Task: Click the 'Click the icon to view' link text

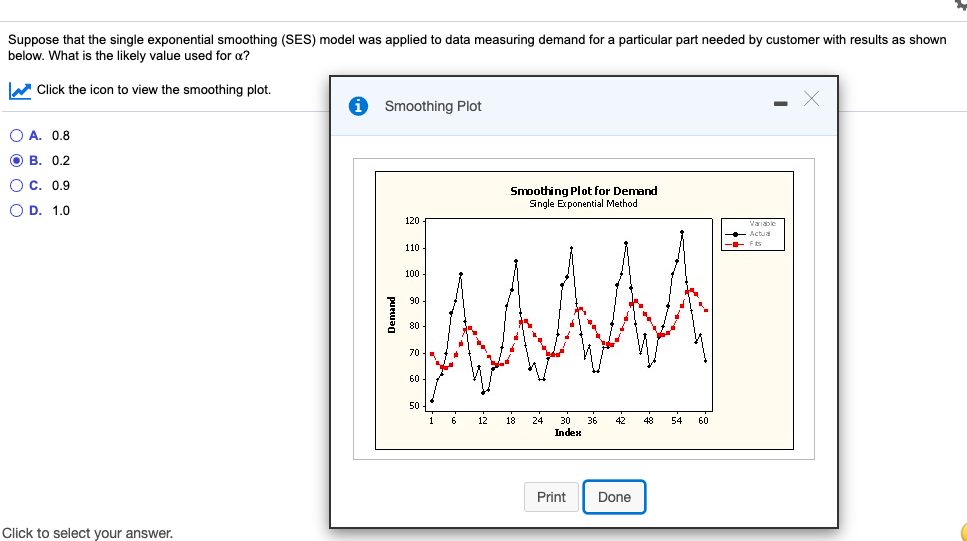Action: pos(154,90)
